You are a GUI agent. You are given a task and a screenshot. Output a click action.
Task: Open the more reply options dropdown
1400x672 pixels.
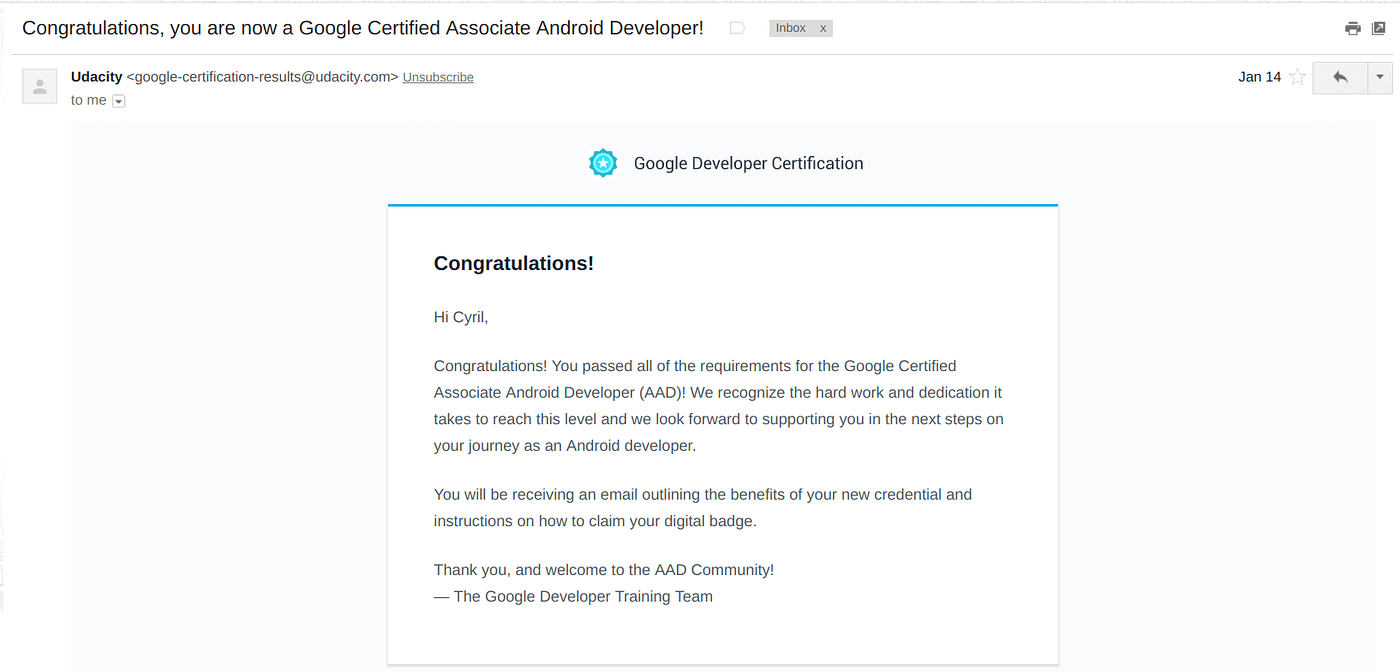coord(1380,77)
